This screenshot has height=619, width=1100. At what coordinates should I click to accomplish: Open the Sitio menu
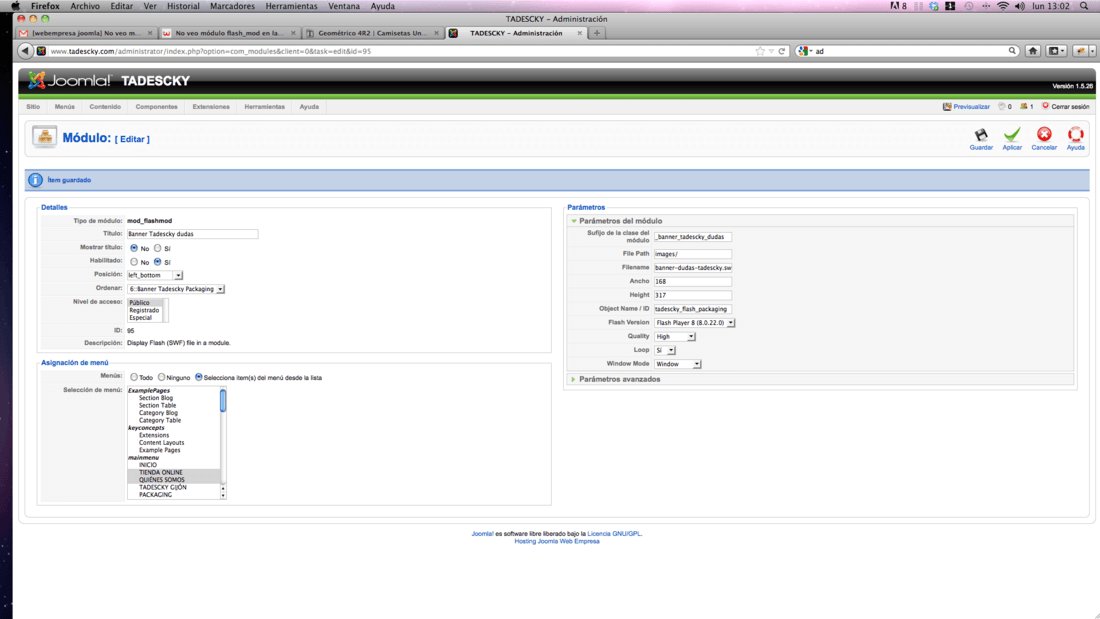(33, 107)
